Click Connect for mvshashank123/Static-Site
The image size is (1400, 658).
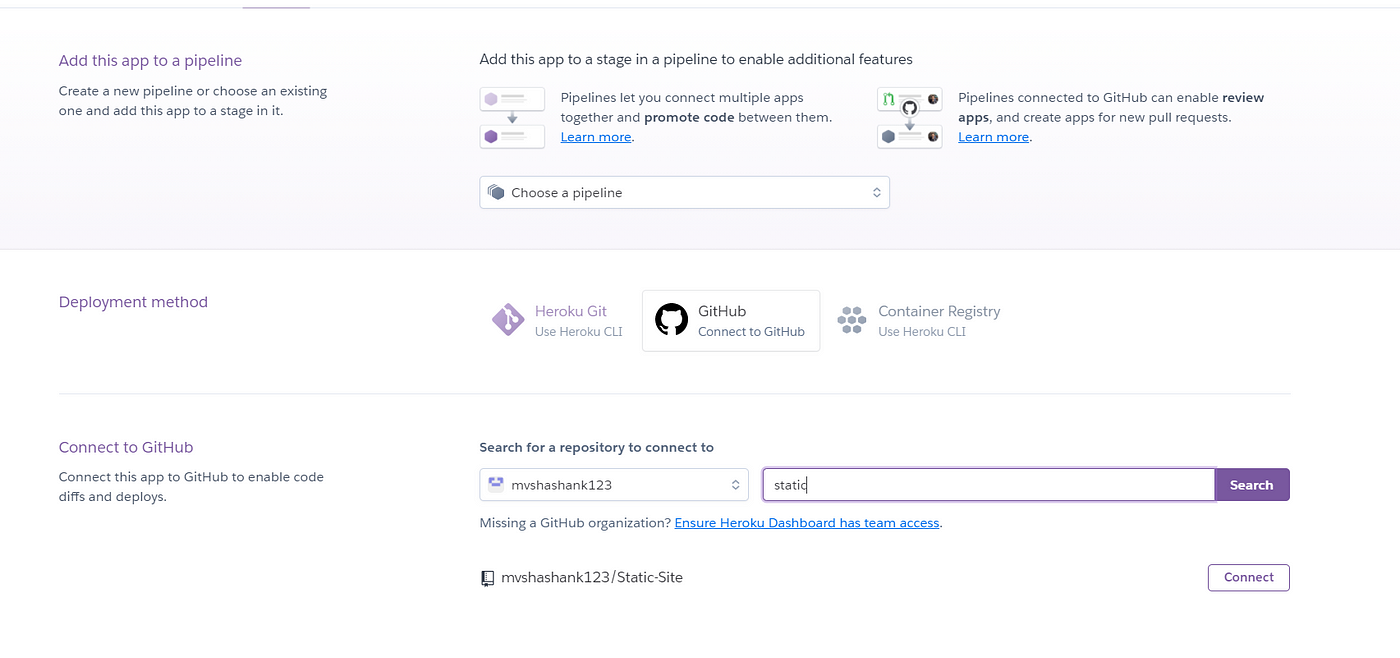coord(1249,577)
